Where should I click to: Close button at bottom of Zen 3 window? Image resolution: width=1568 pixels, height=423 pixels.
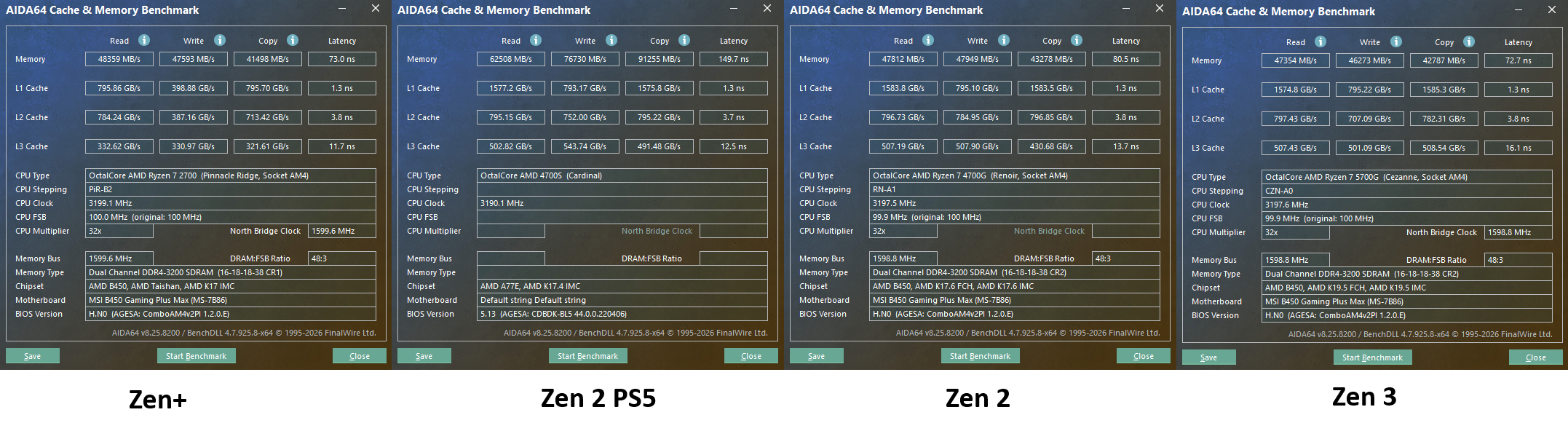point(1536,357)
